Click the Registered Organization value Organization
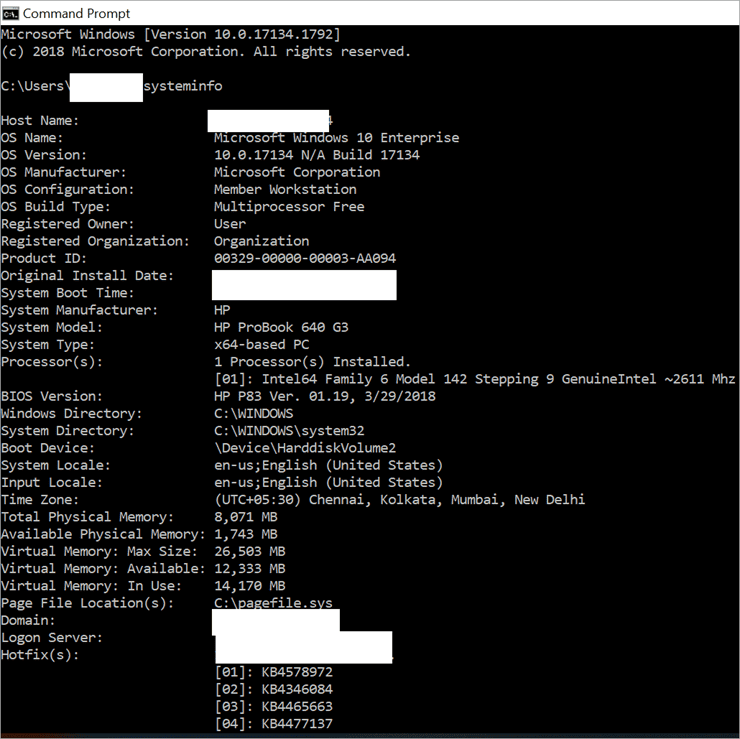Image resolution: width=740 pixels, height=739 pixels. tap(261, 241)
